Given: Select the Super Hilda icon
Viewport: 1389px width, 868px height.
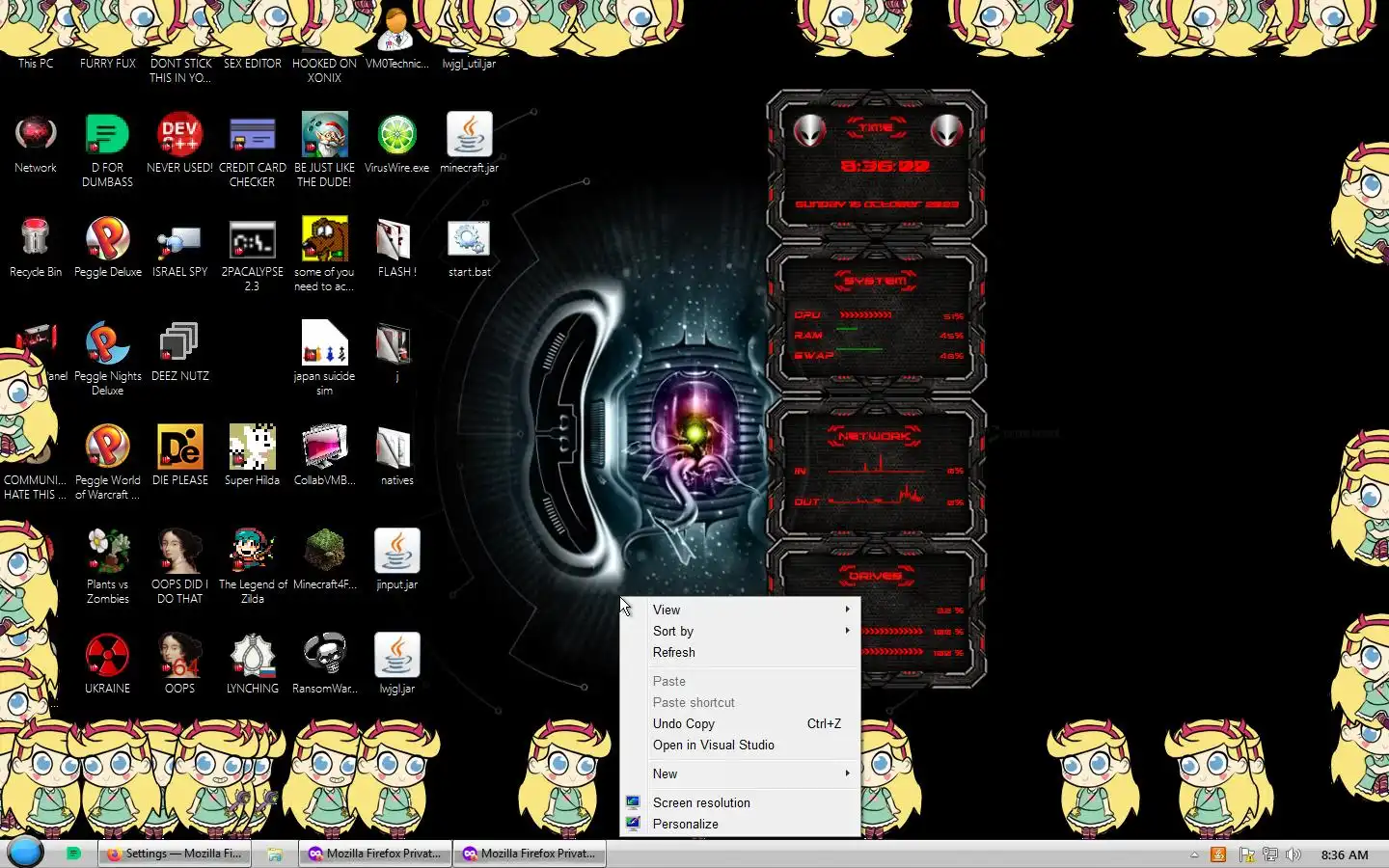Looking at the screenshot, I should pyautogui.click(x=252, y=455).
